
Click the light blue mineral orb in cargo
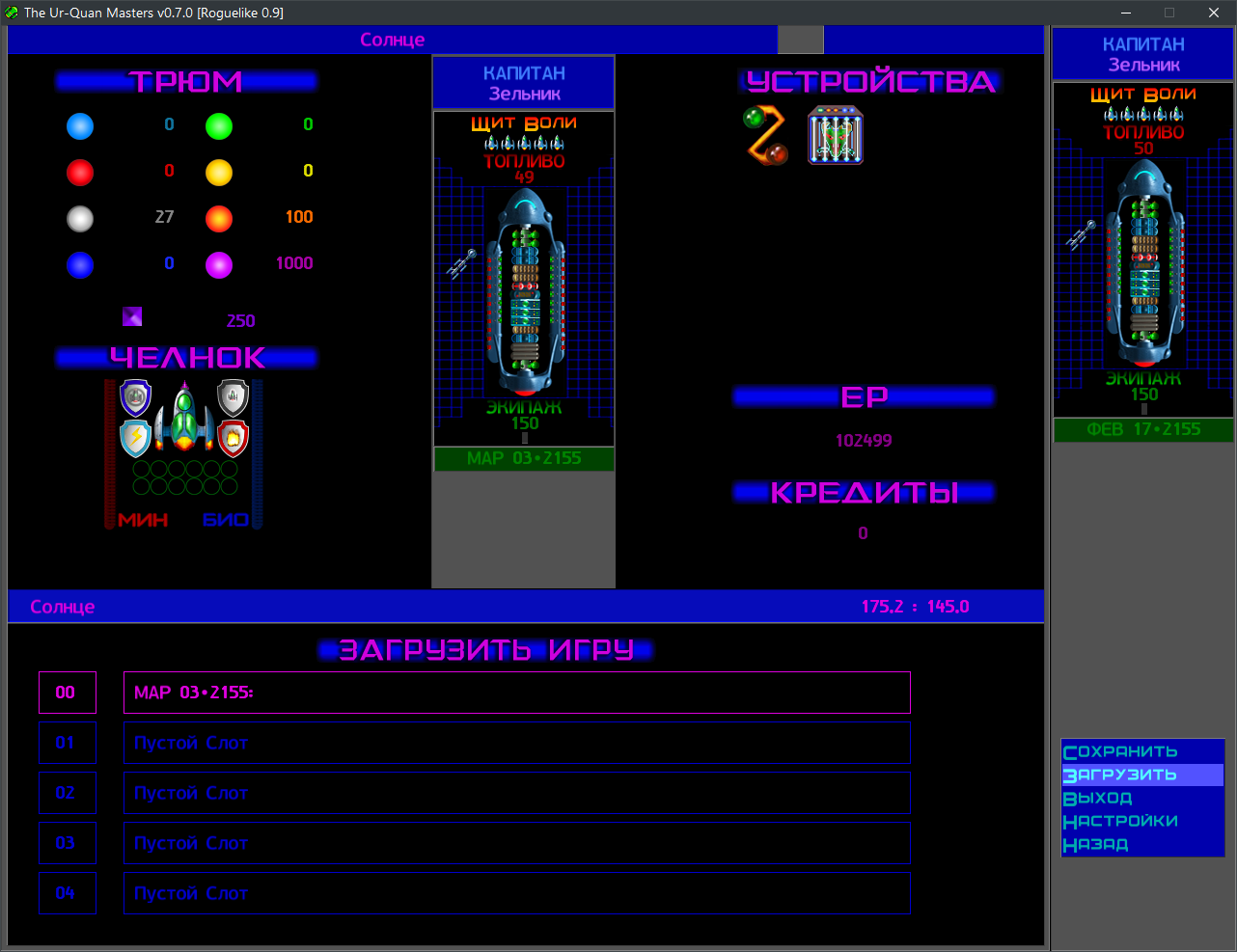click(80, 126)
